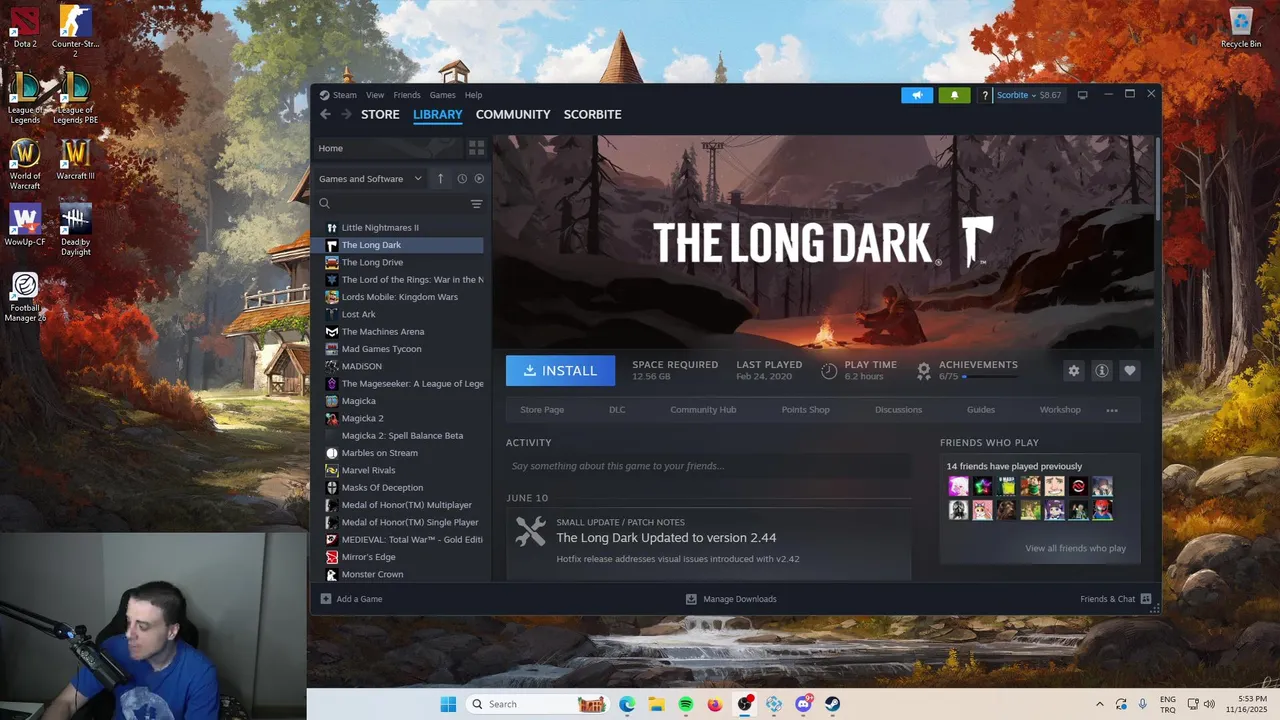Open the DLC link
This screenshot has width=1280, height=720.
[617, 410]
